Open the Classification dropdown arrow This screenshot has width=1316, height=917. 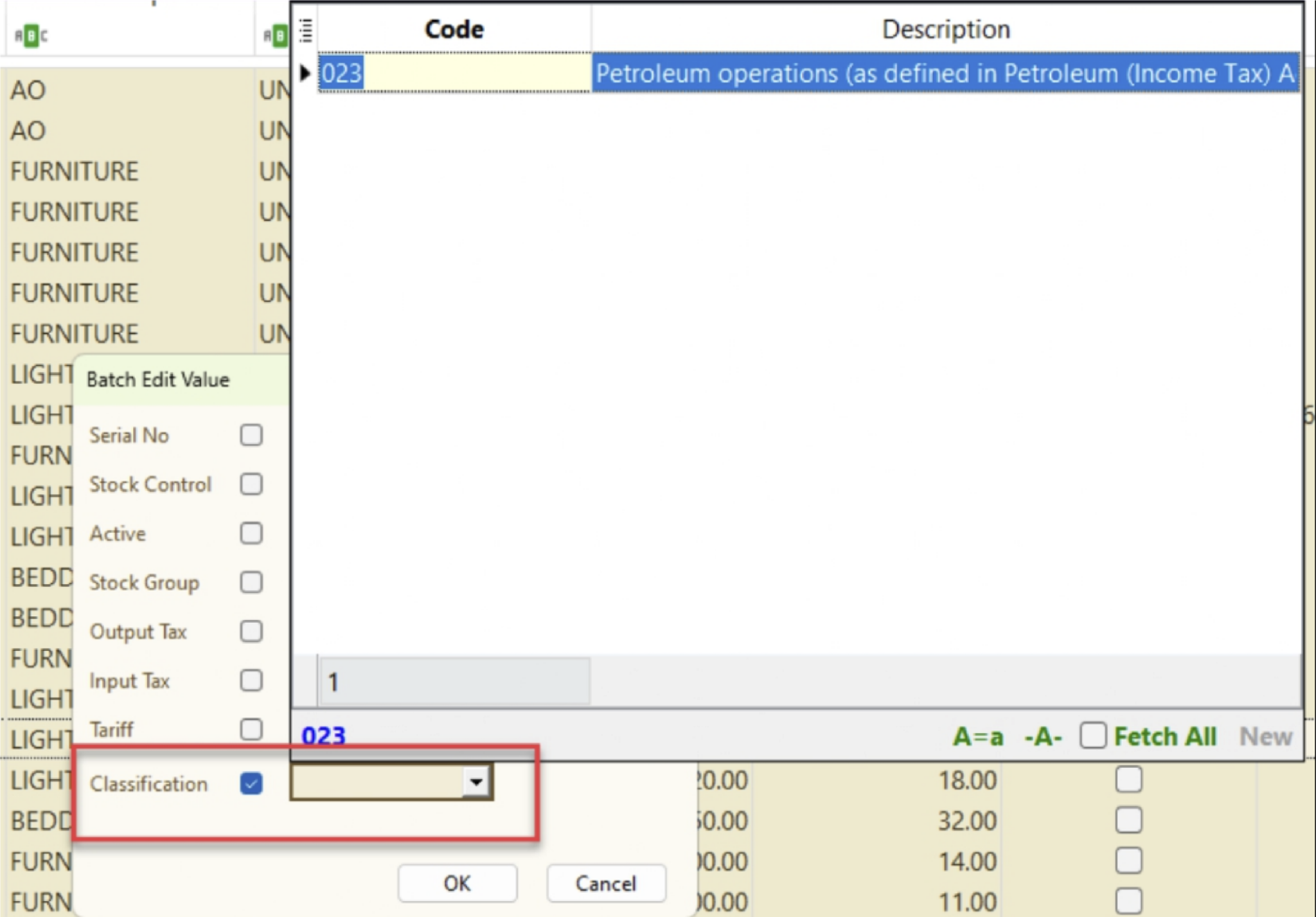476,782
